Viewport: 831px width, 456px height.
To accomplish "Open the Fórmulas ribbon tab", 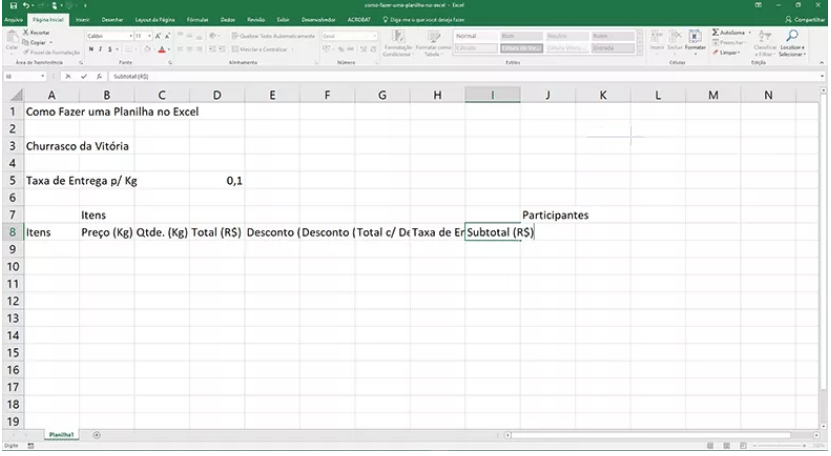I will [x=197, y=19].
